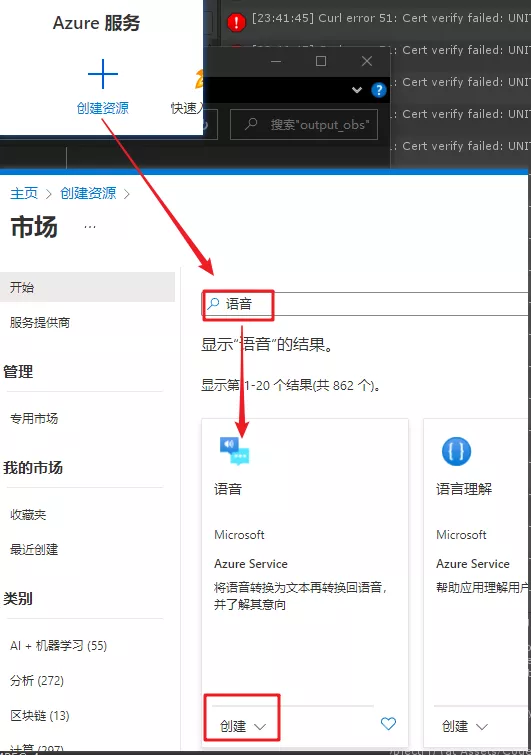Click the magnifier icon in the marketplace search
The image size is (531, 755).
(x=213, y=303)
